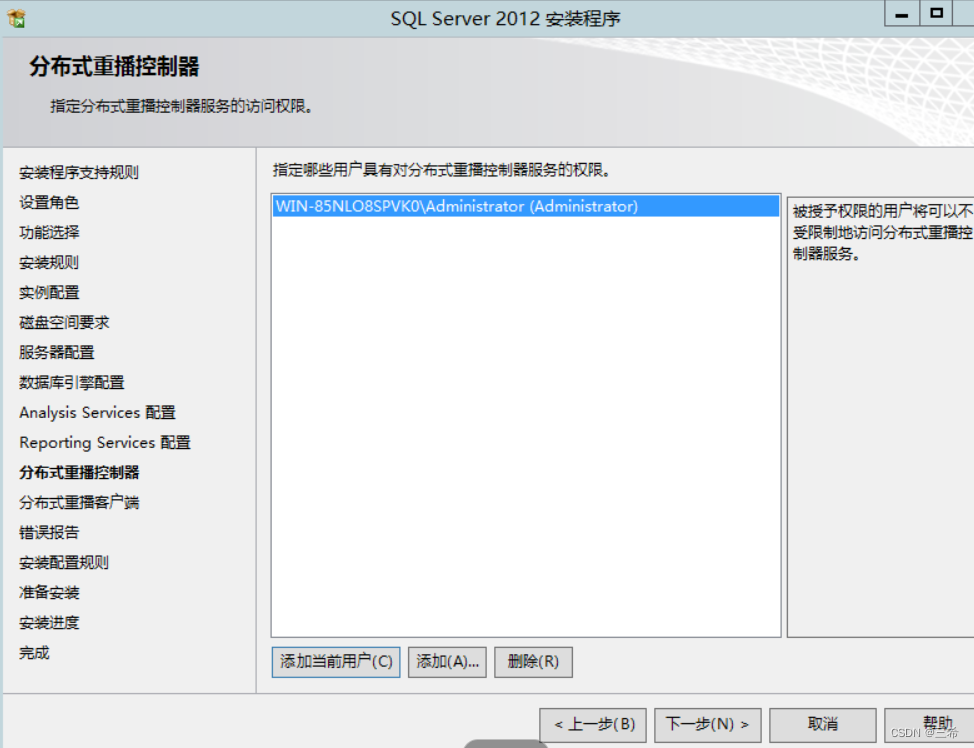Navigate to 功能选择 in the left panel
Viewport: 974px width, 748px height.
[x=46, y=232]
